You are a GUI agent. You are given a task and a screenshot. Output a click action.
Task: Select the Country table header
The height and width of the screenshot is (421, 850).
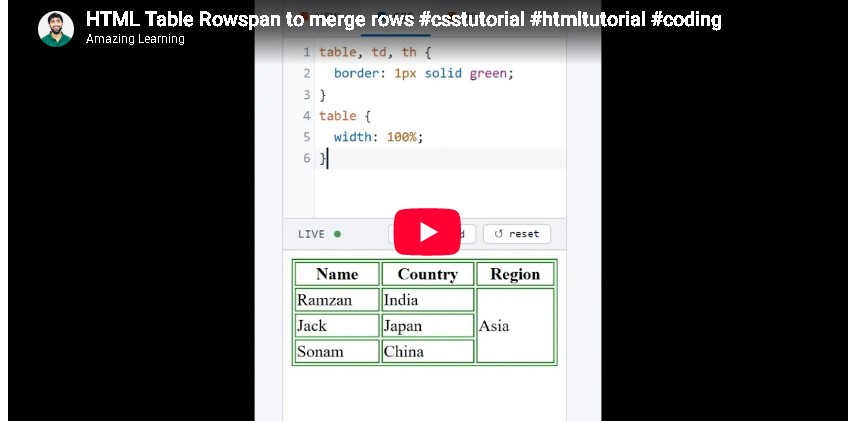click(x=428, y=274)
